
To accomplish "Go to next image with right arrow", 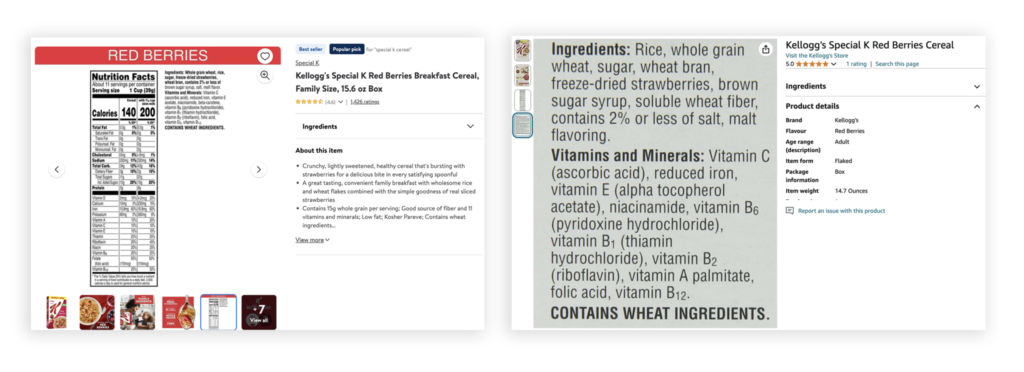I will [259, 170].
